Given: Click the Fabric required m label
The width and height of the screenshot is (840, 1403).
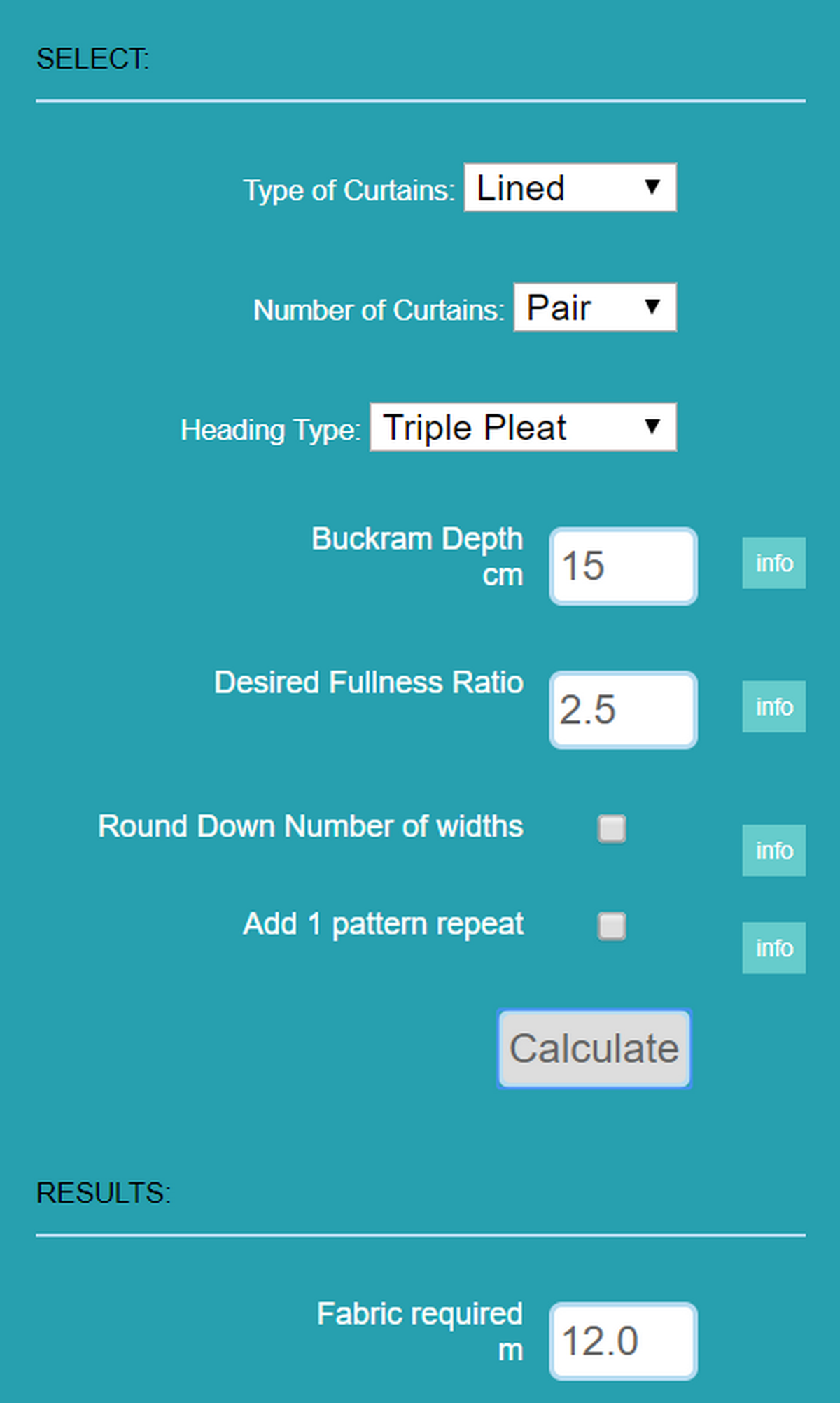Looking at the screenshot, I should 420,1330.
